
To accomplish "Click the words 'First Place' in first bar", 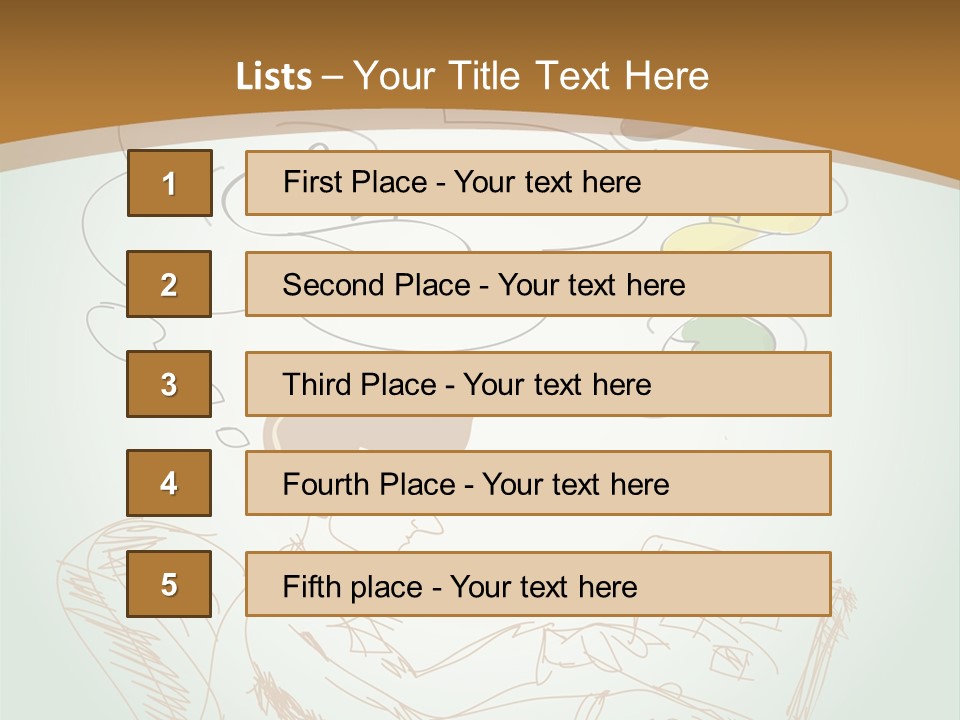I will pyautogui.click(x=355, y=182).
